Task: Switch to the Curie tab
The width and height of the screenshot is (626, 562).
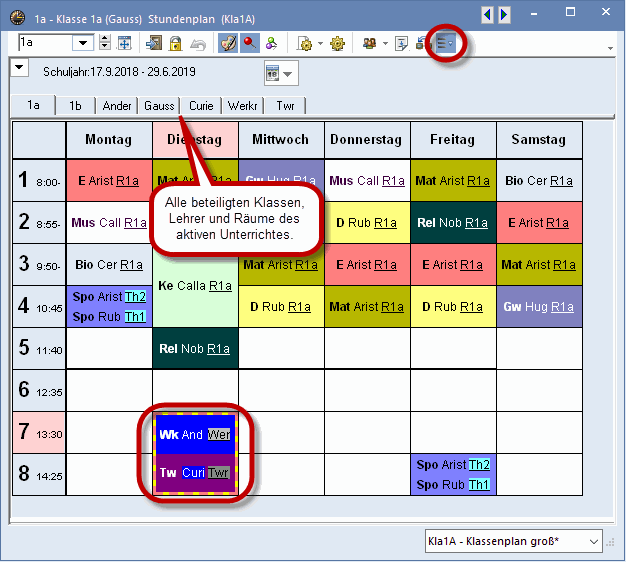Action: [x=201, y=106]
